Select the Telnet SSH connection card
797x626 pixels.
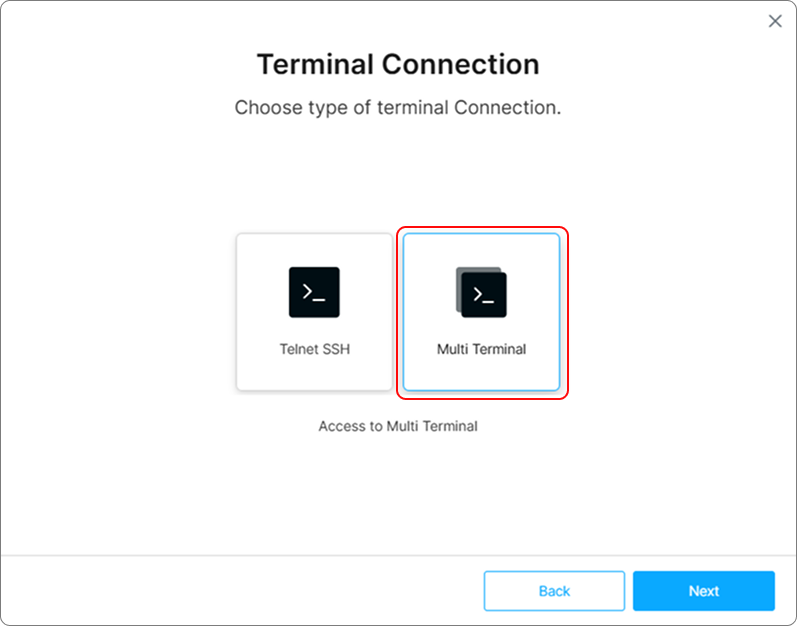pyautogui.click(x=314, y=312)
